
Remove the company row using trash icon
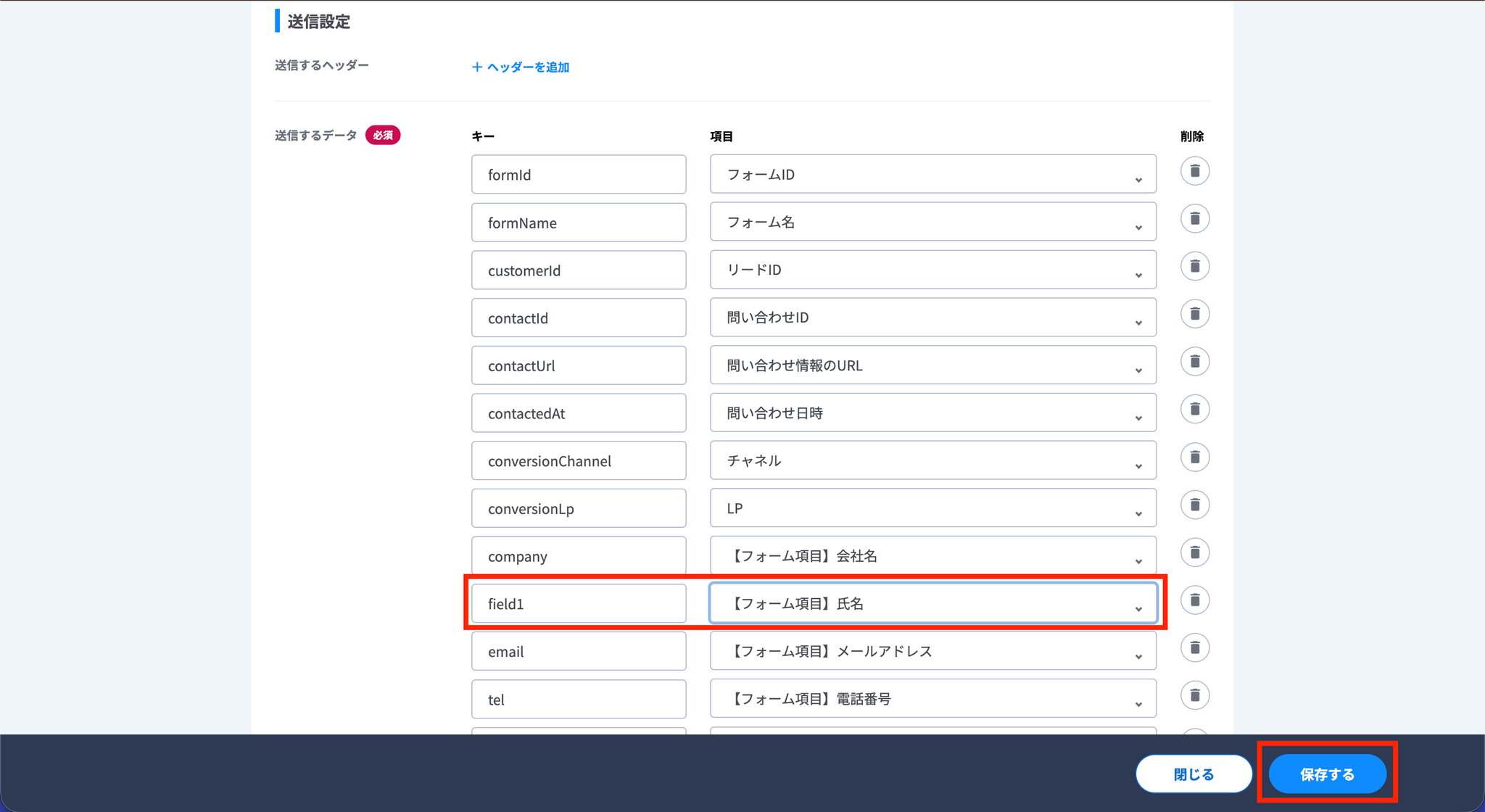(x=1194, y=552)
